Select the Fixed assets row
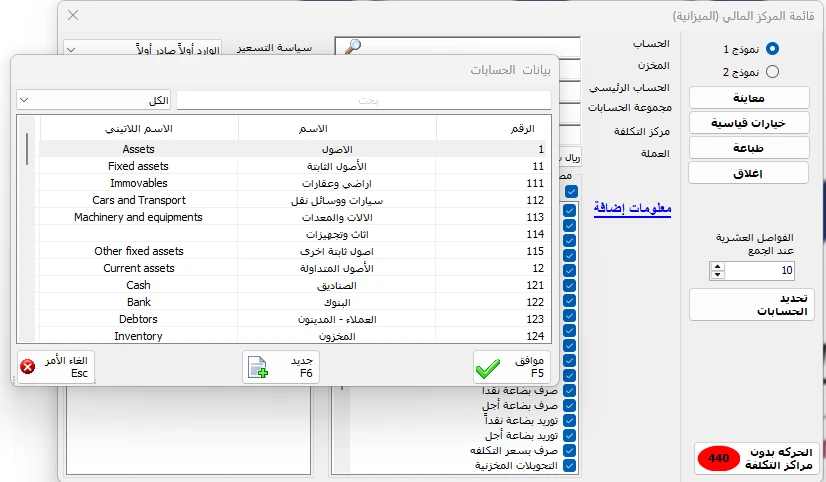Screen dimensions: 826x482 [x=292, y=166]
